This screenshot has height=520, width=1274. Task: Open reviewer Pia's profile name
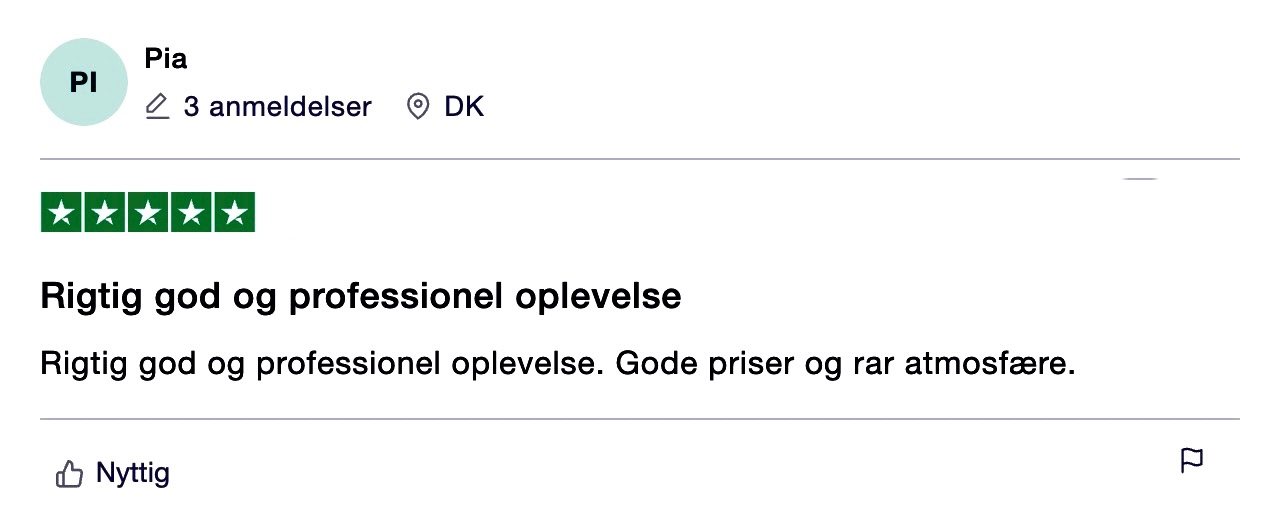tap(165, 59)
